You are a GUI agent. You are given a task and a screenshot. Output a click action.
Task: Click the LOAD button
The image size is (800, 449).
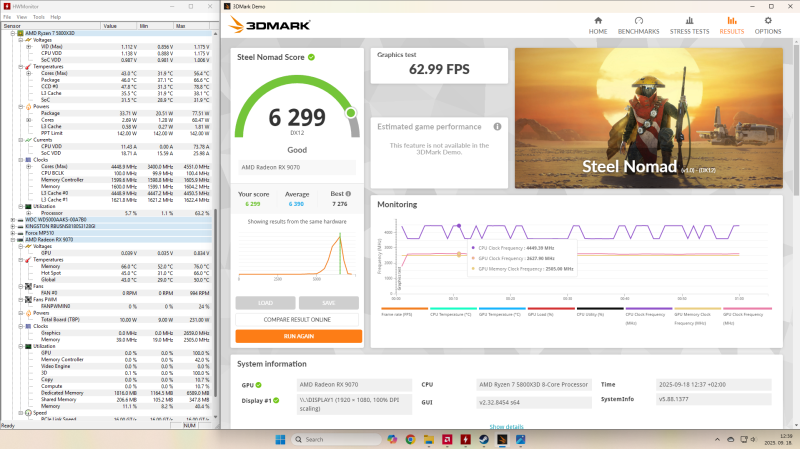pos(265,303)
